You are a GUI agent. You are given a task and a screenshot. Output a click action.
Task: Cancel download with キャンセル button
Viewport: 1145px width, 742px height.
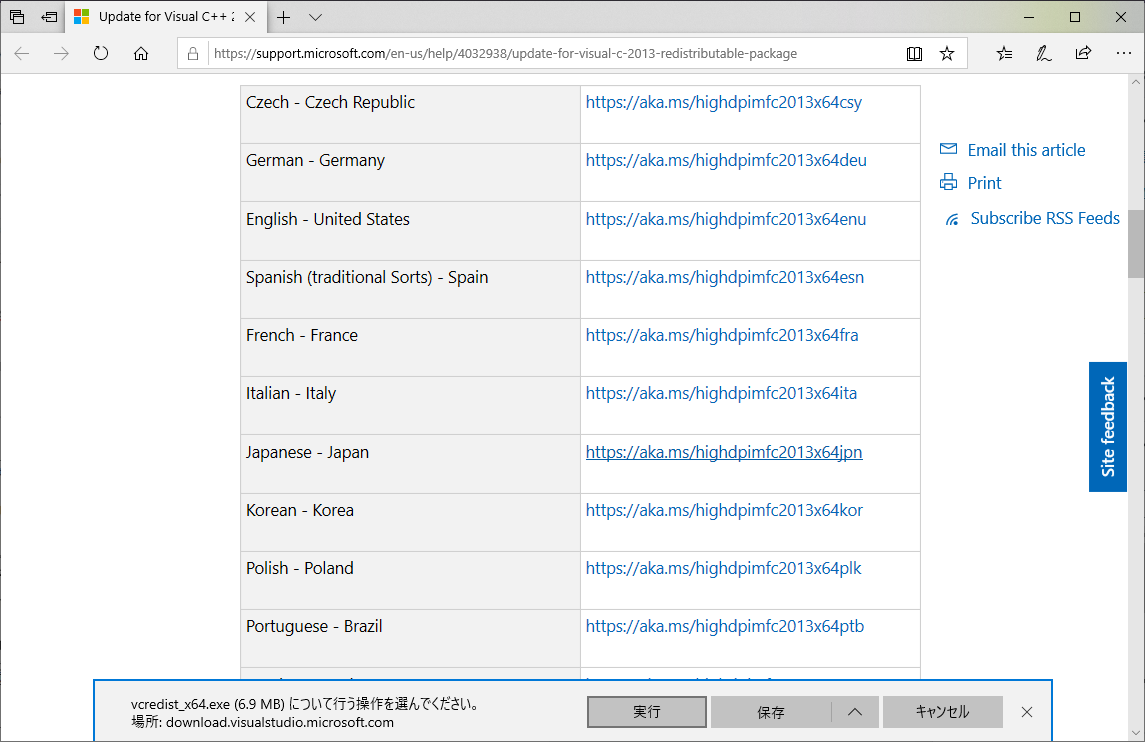pyautogui.click(x=942, y=712)
